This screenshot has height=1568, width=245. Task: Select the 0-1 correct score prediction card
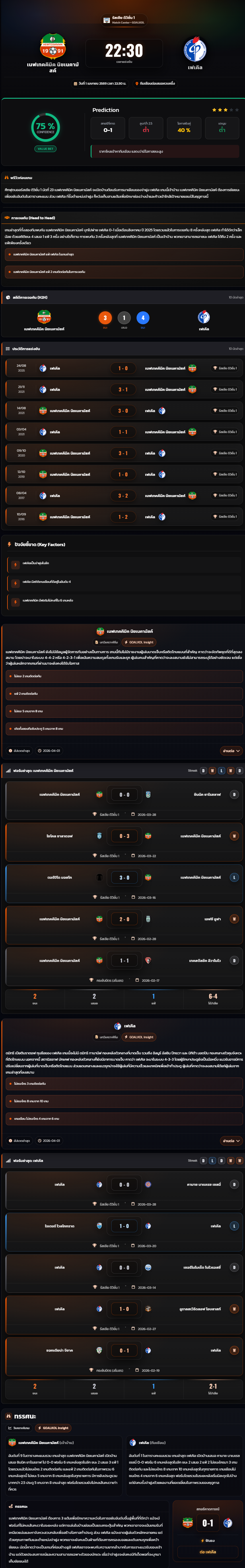click(x=108, y=127)
